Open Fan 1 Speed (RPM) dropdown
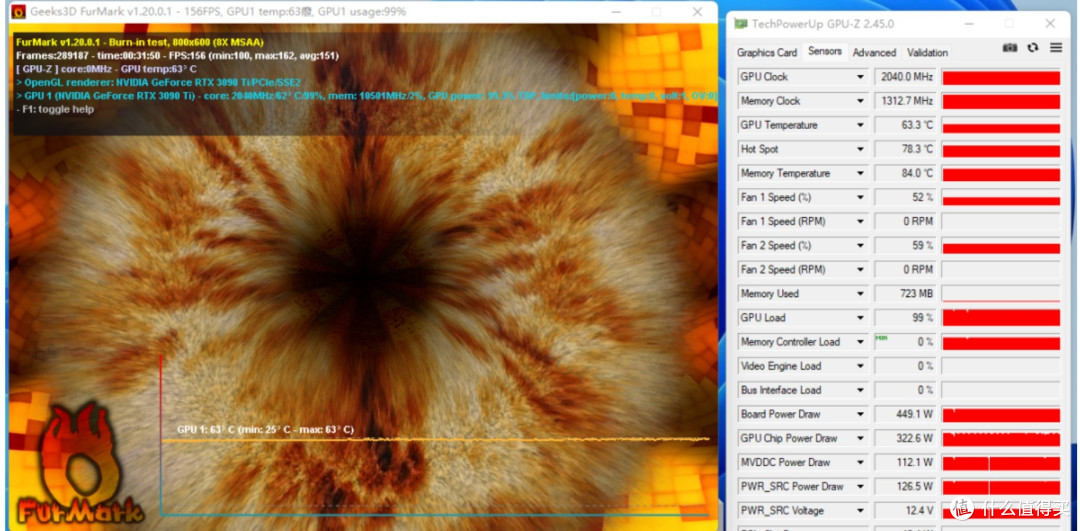 [860, 222]
